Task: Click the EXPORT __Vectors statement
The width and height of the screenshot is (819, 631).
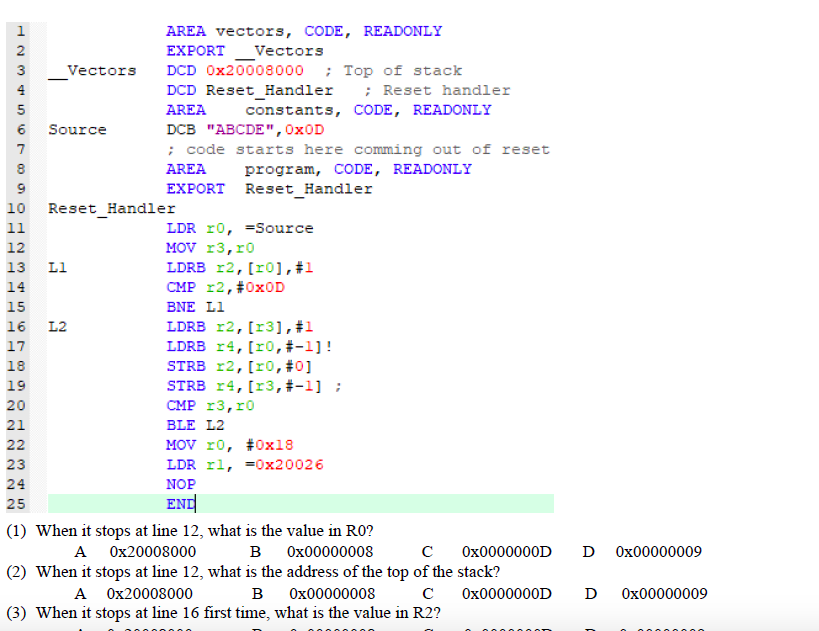Action: tap(245, 50)
